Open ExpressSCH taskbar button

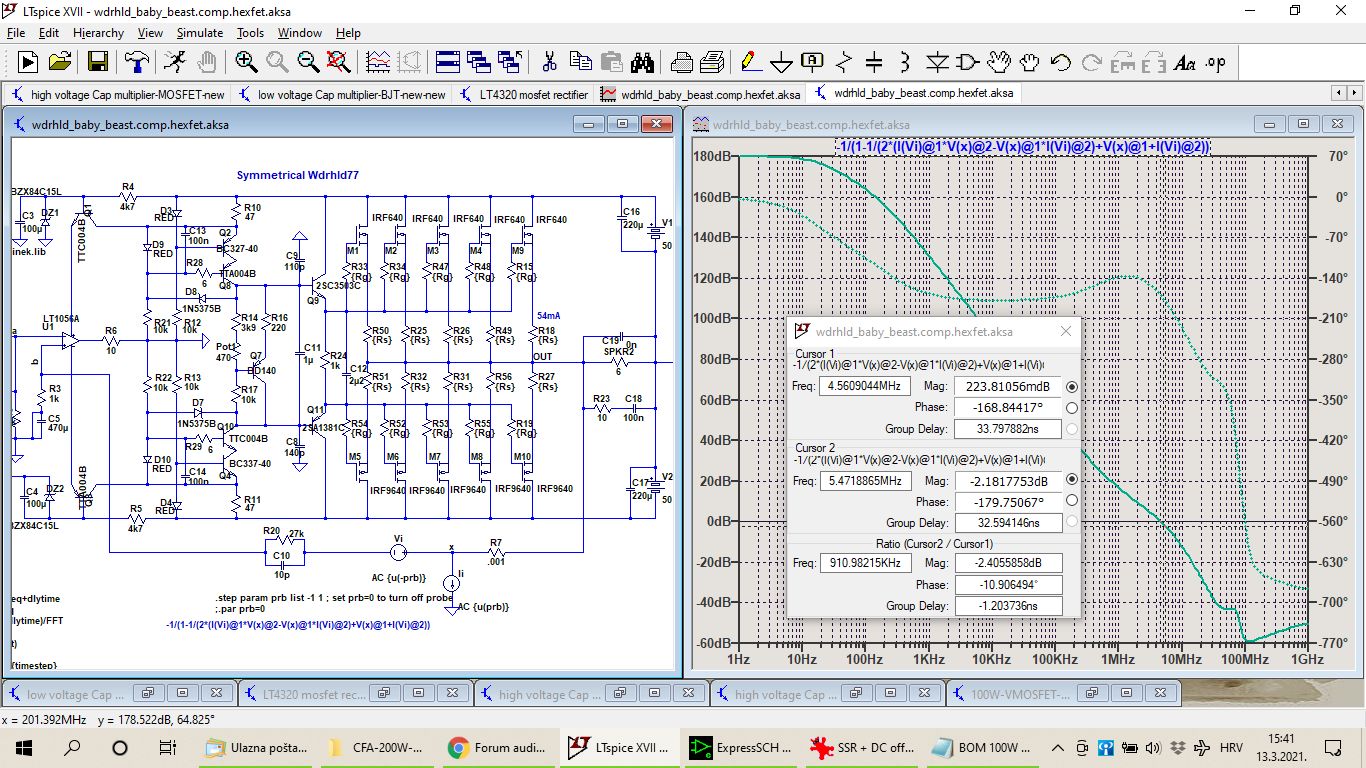pos(742,747)
